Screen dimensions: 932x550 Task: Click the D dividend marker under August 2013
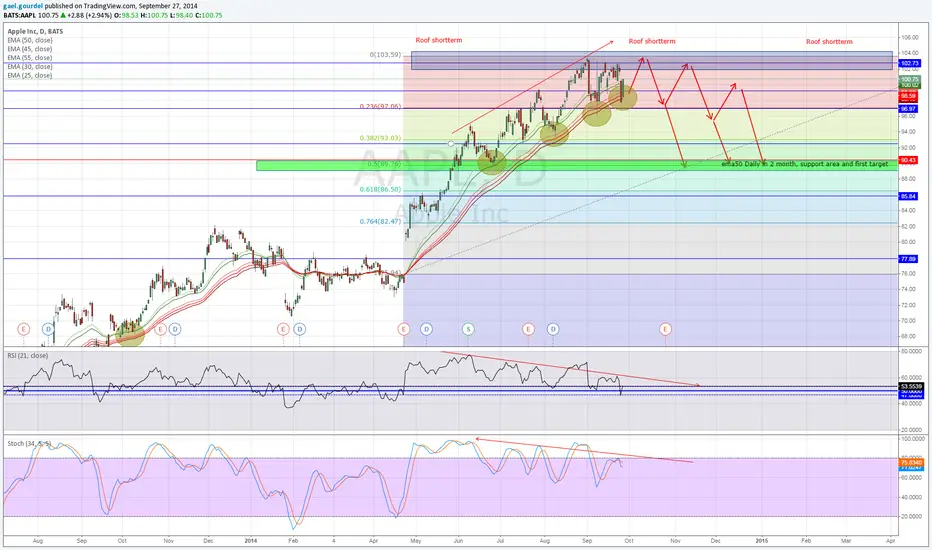click(x=48, y=329)
